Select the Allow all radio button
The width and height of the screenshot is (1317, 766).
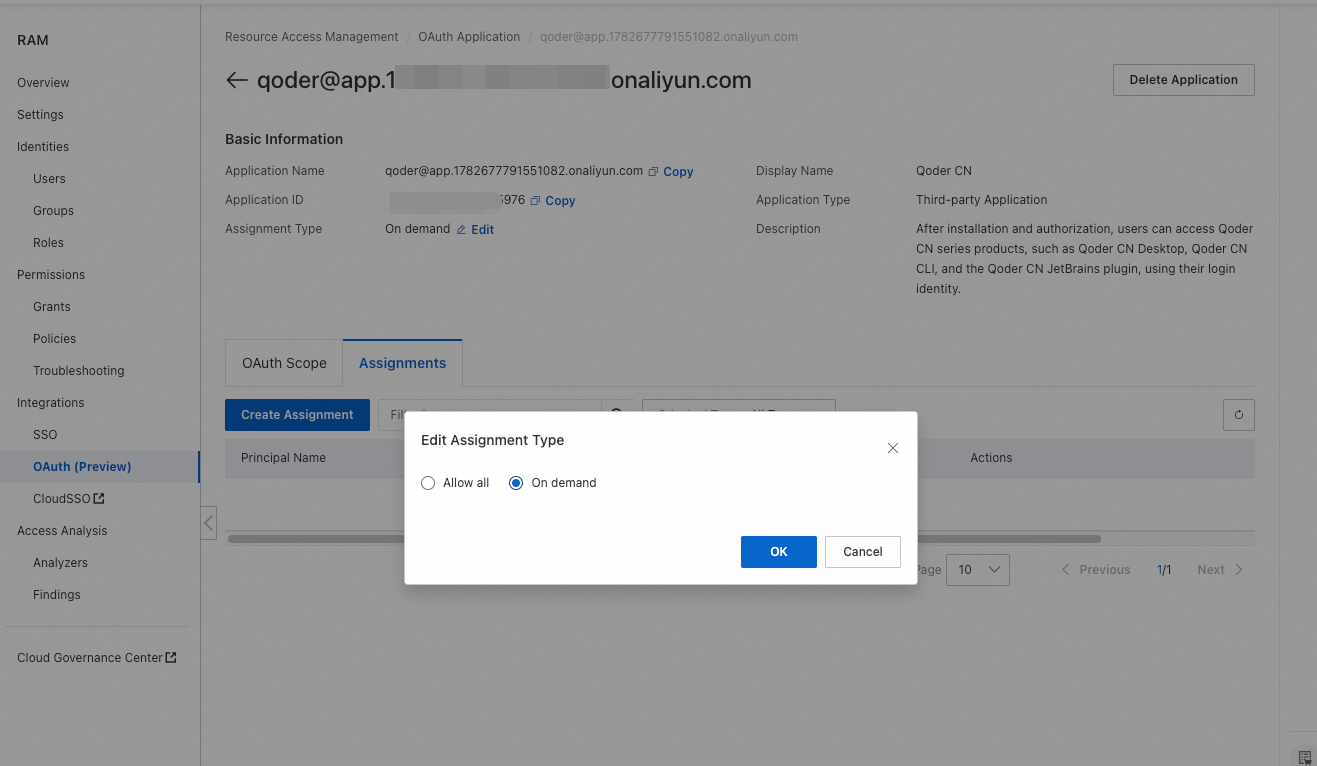[428, 483]
